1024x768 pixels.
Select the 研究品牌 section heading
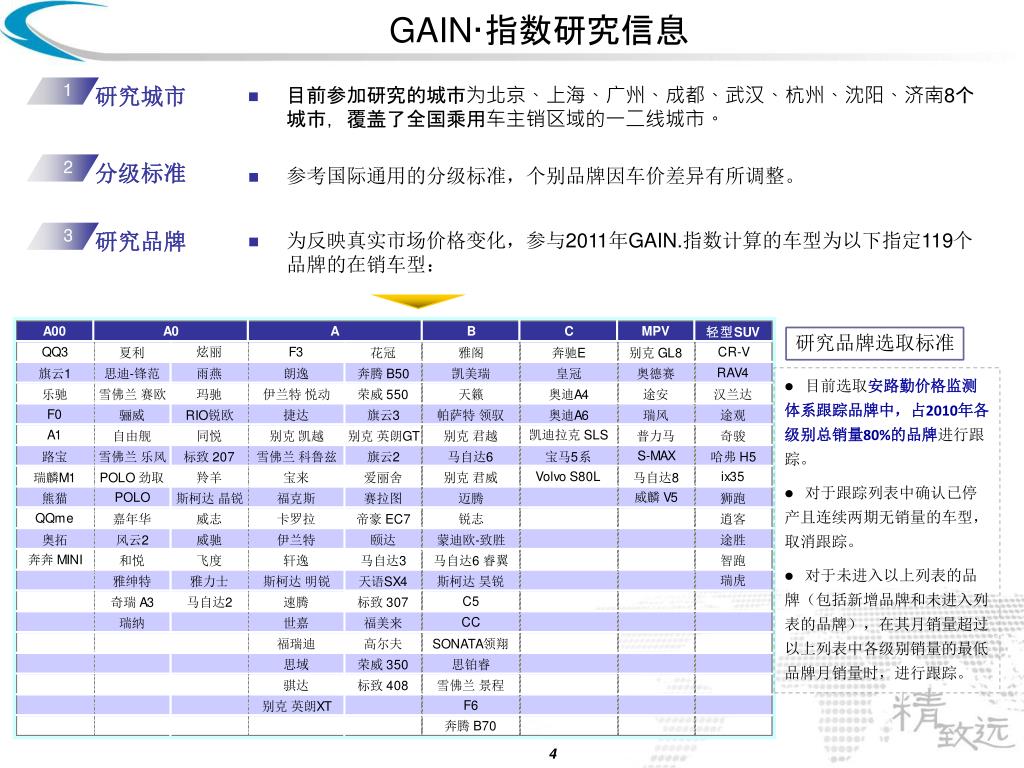[x=140, y=241]
